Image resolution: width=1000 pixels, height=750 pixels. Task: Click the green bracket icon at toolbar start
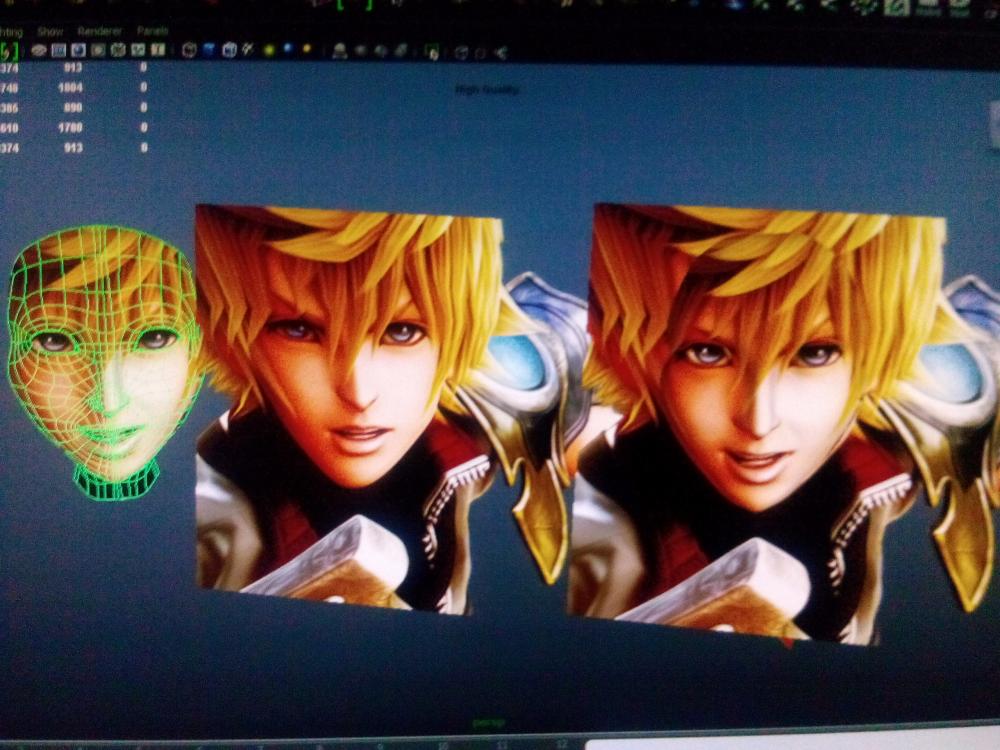coord(9,51)
